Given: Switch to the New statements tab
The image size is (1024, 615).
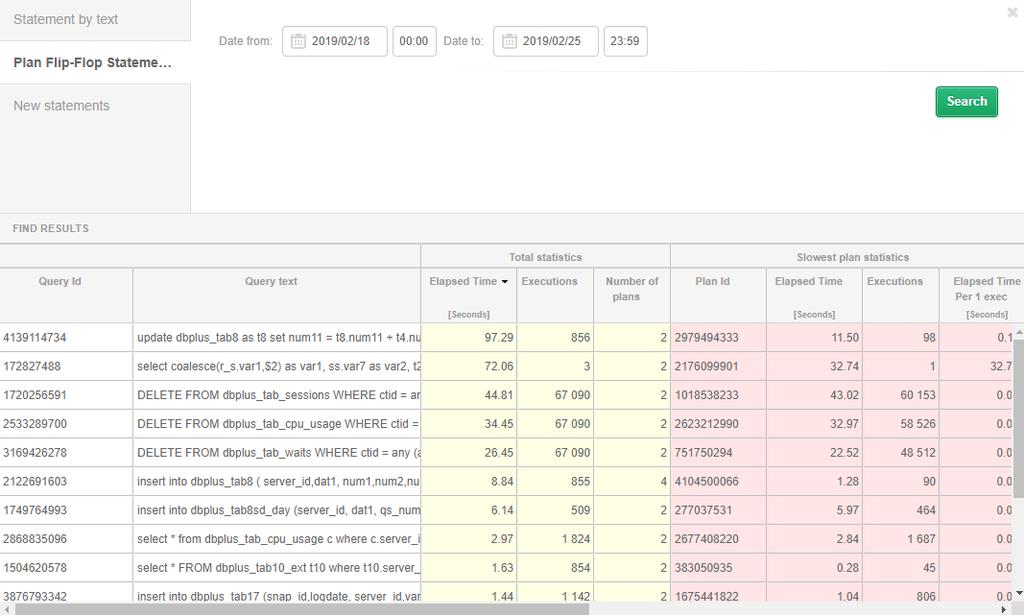Looking at the screenshot, I should [x=95, y=106].
